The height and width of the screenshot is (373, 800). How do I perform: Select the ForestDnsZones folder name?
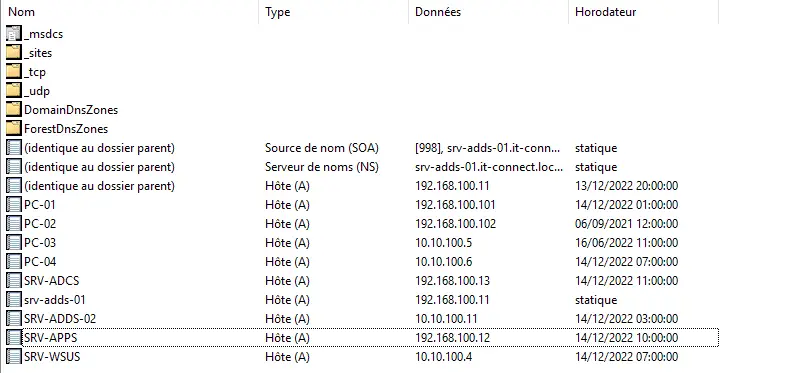tap(66, 129)
